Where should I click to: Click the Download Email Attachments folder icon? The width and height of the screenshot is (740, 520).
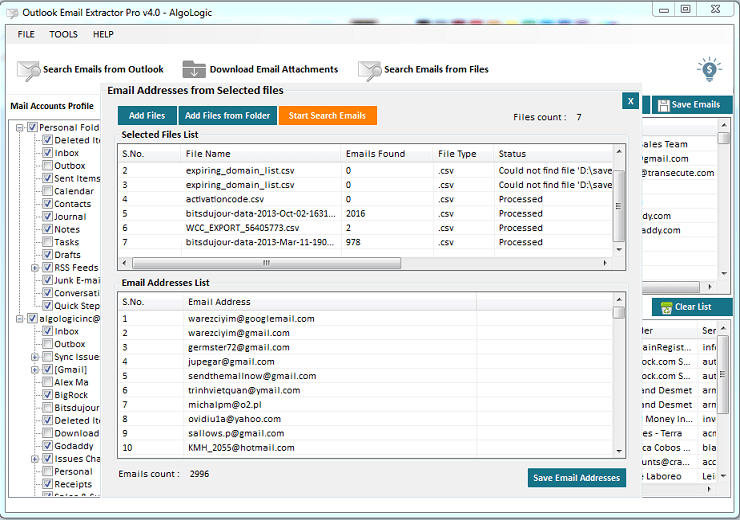[x=194, y=69]
